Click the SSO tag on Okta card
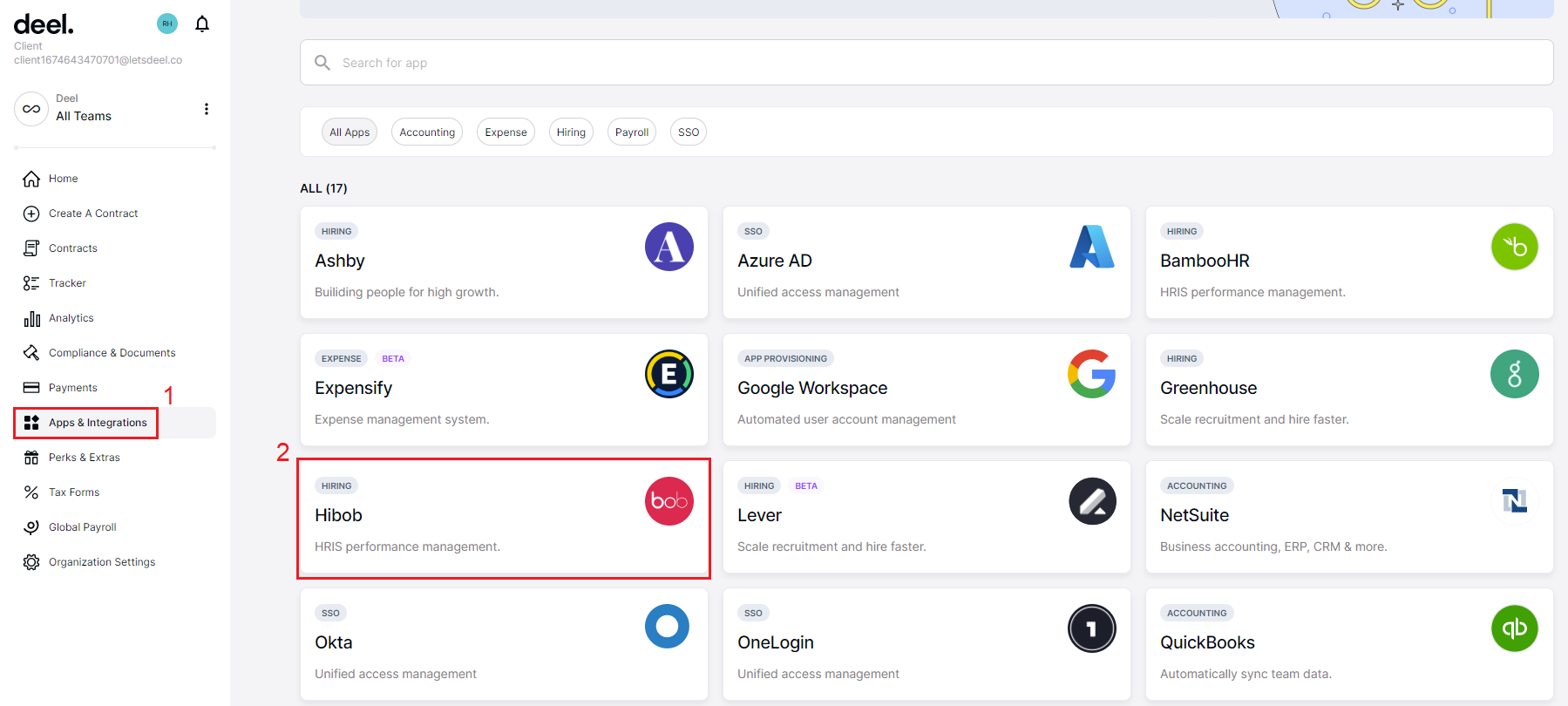This screenshot has height=706, width=1568. pos(330,613)
